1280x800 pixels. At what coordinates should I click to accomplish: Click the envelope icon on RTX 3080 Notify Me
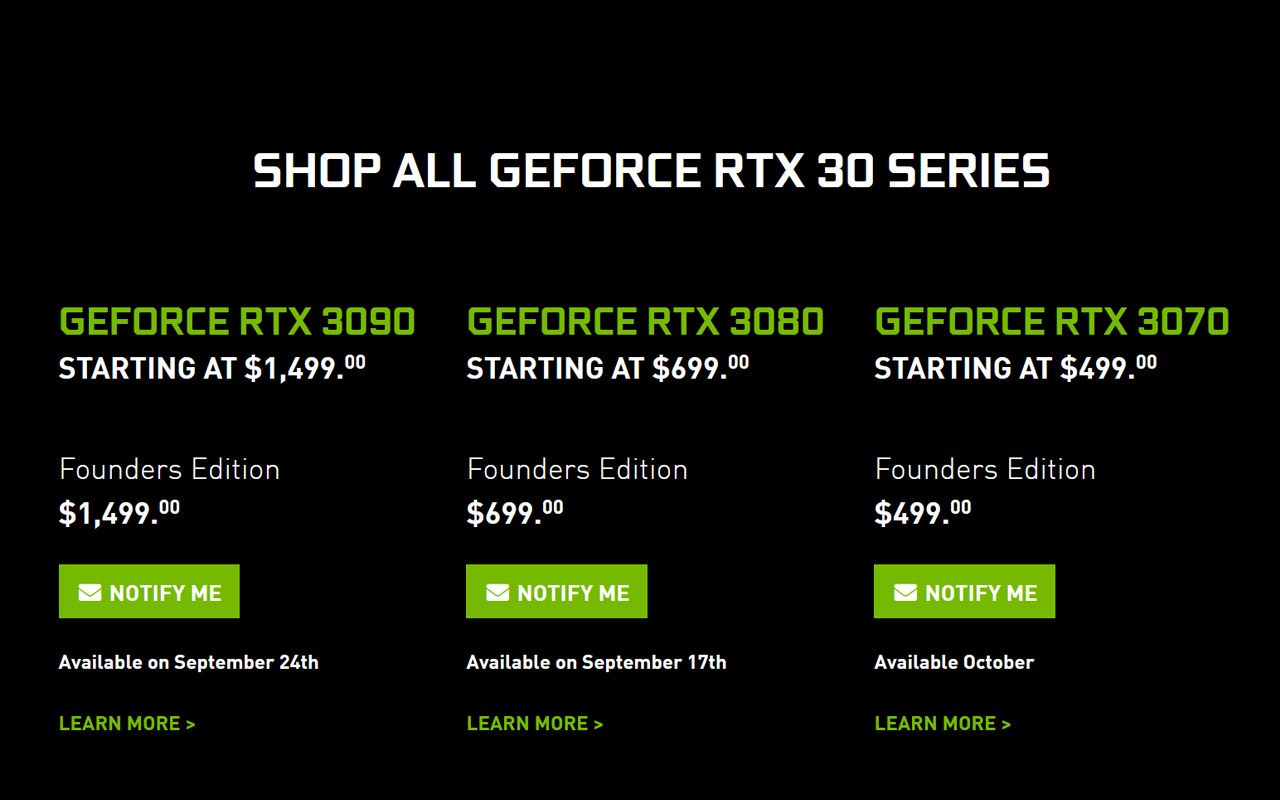point(495,591)
